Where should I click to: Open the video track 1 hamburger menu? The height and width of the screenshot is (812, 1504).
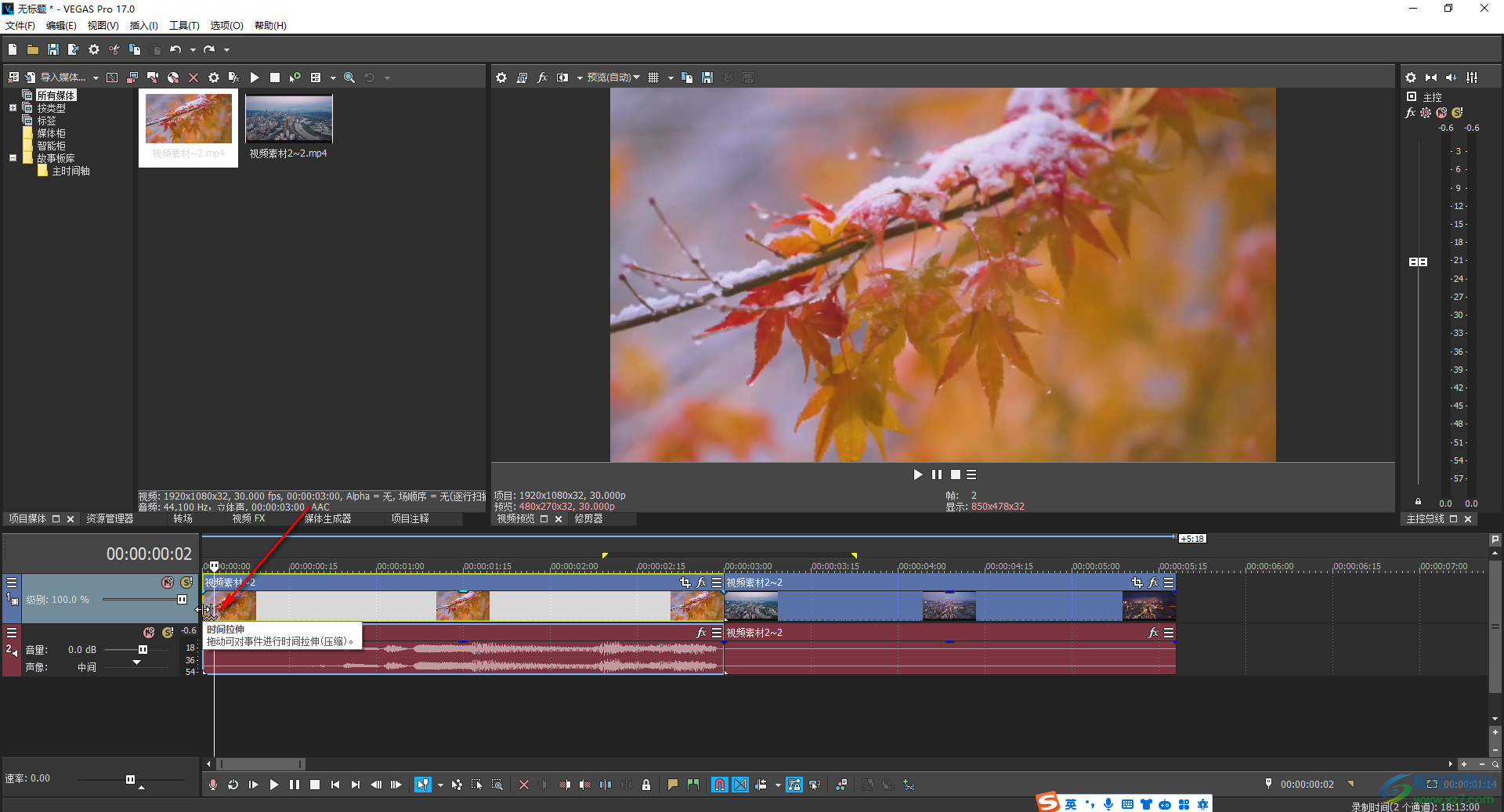coord(12,583)
